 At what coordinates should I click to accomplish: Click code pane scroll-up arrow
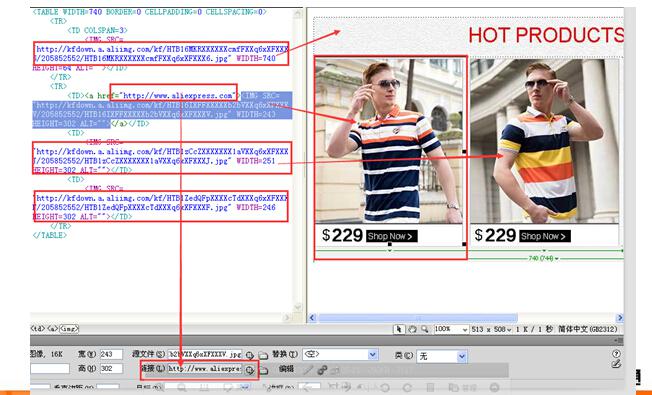coord(298,14)
